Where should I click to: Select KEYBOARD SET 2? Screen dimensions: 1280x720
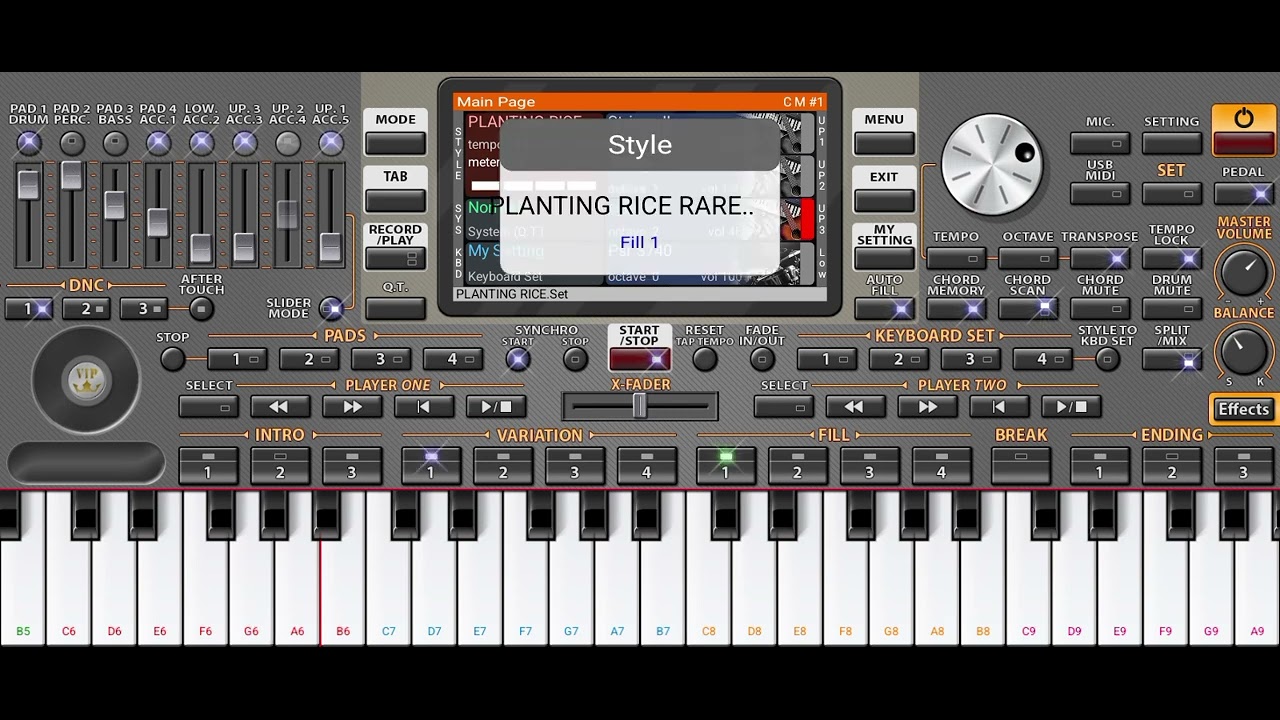[898, 359]
